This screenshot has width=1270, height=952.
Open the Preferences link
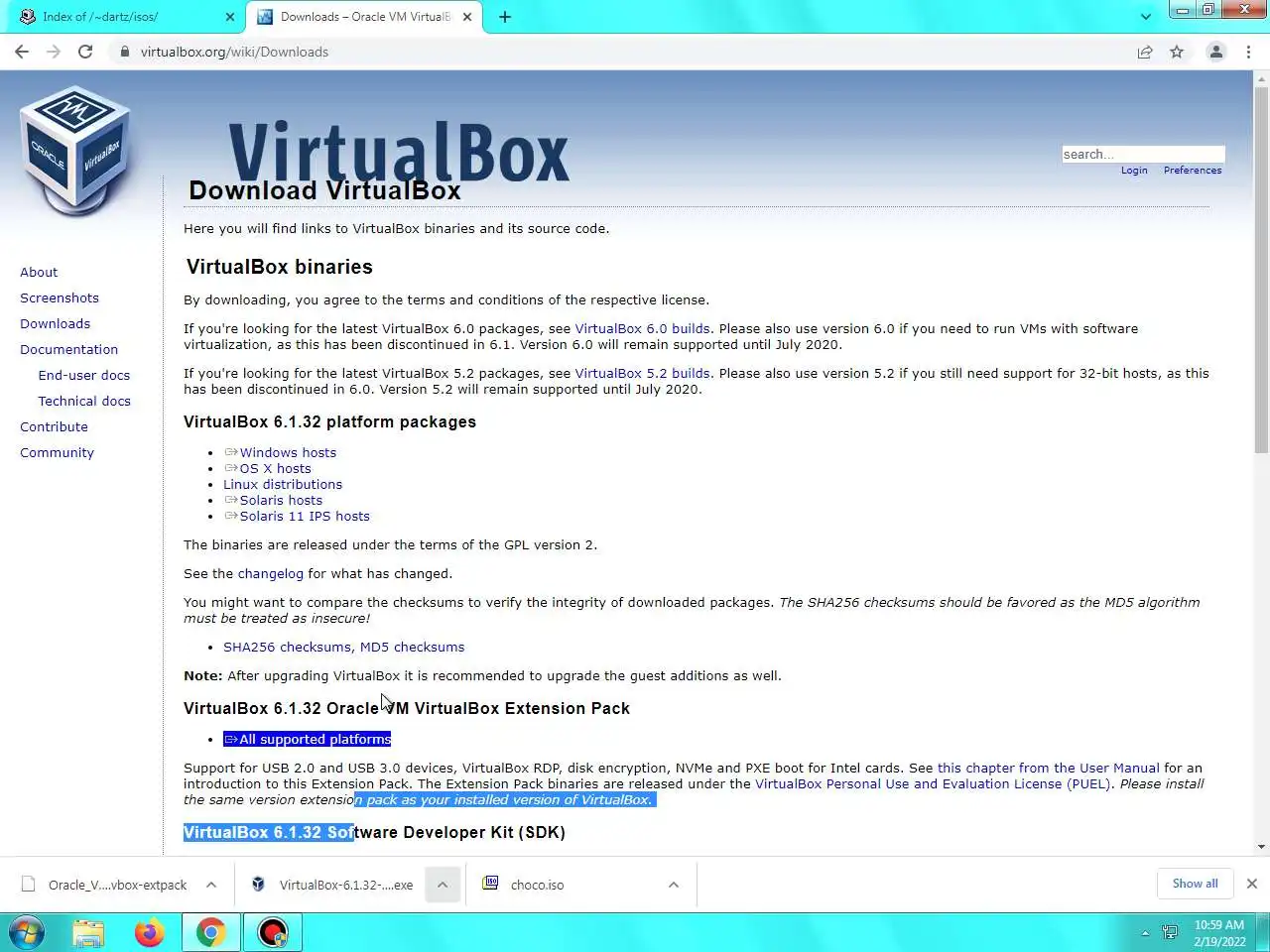(x=1193, y=171)
